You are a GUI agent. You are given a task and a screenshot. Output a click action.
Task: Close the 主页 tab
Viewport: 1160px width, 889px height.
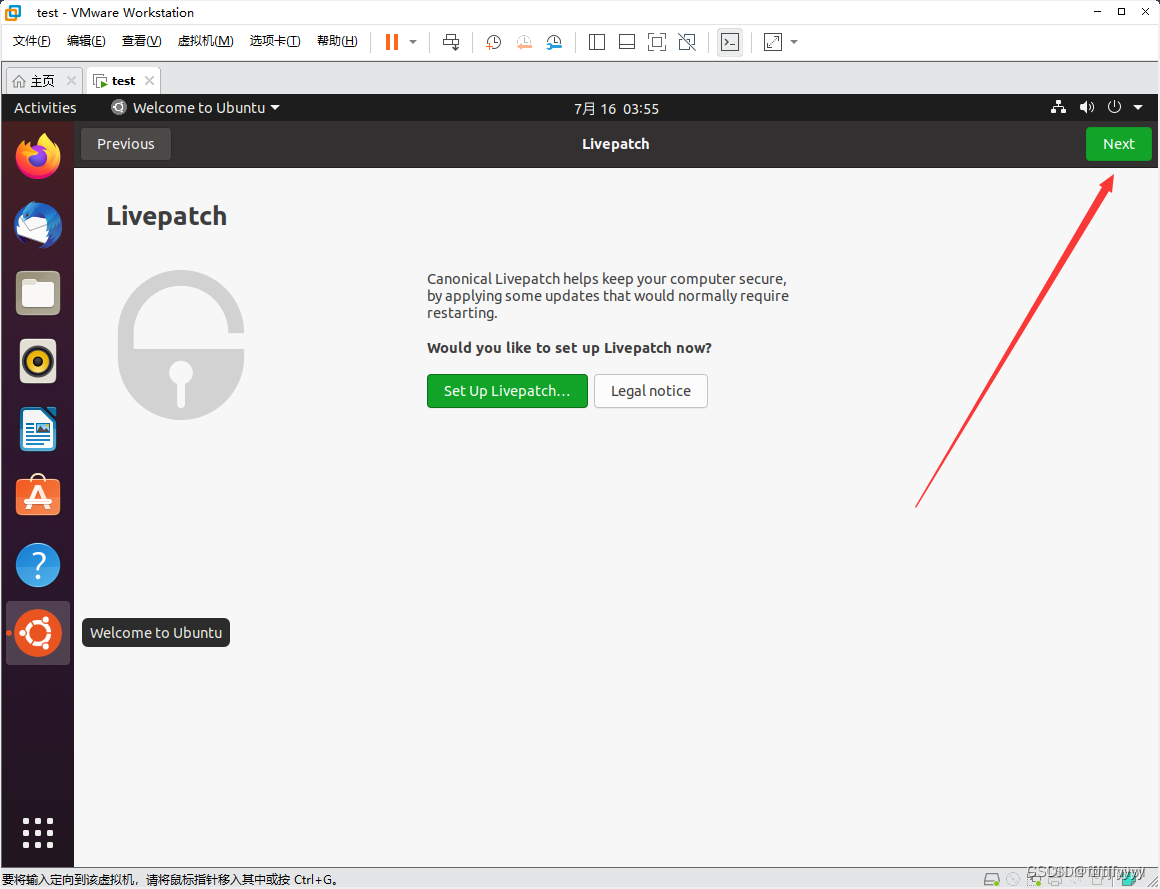[x=71, y=81]
